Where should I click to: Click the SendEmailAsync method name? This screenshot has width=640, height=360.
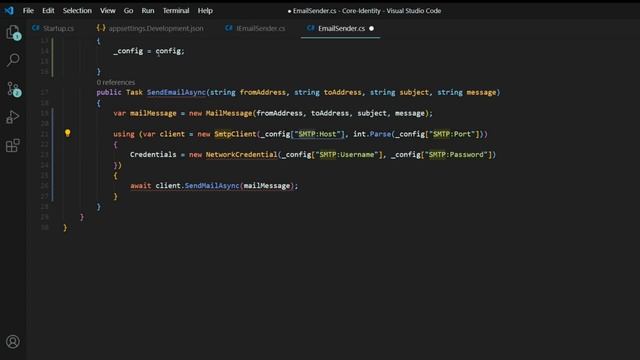coord(176,92)
